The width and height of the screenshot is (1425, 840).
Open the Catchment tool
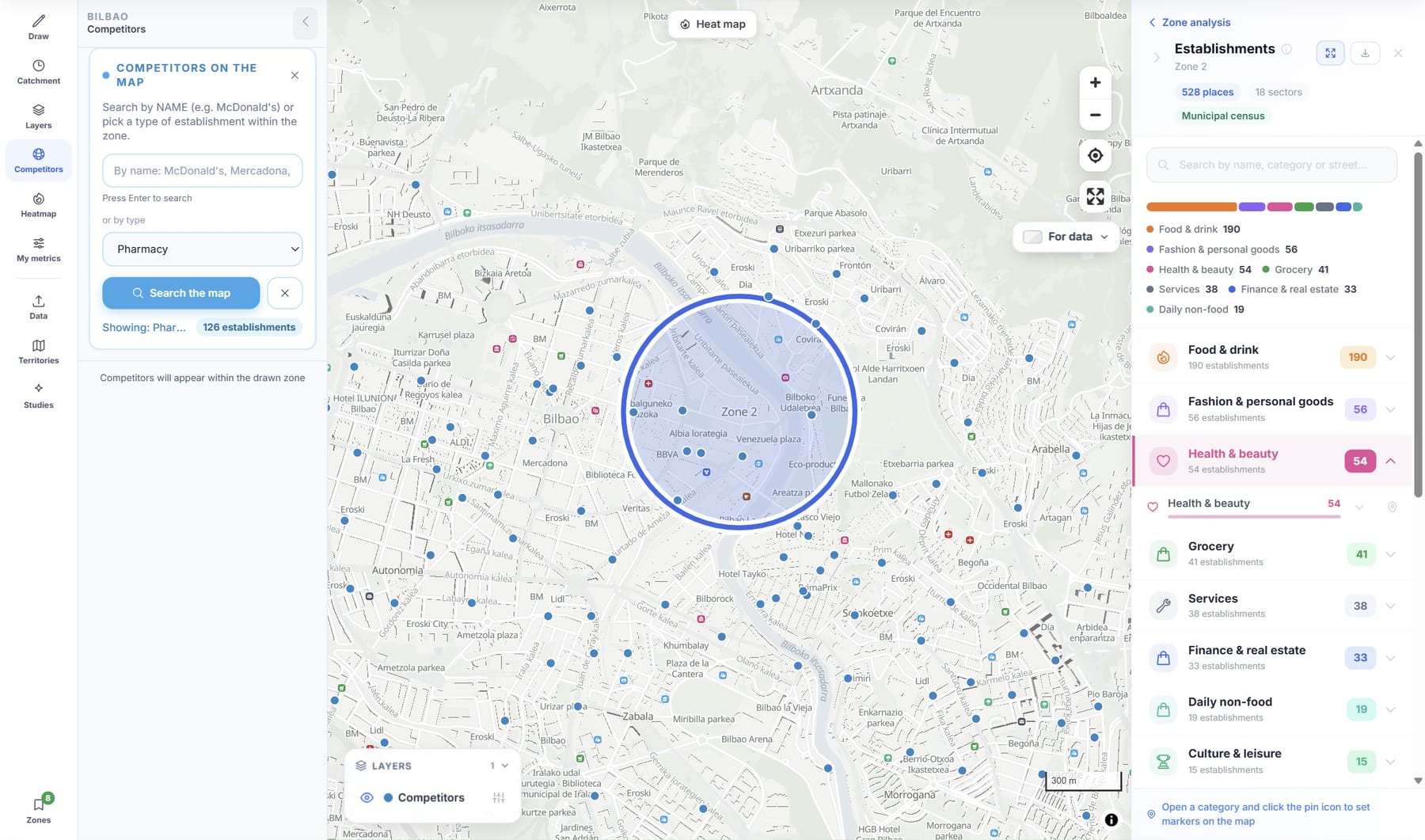[x=38, y=71]
